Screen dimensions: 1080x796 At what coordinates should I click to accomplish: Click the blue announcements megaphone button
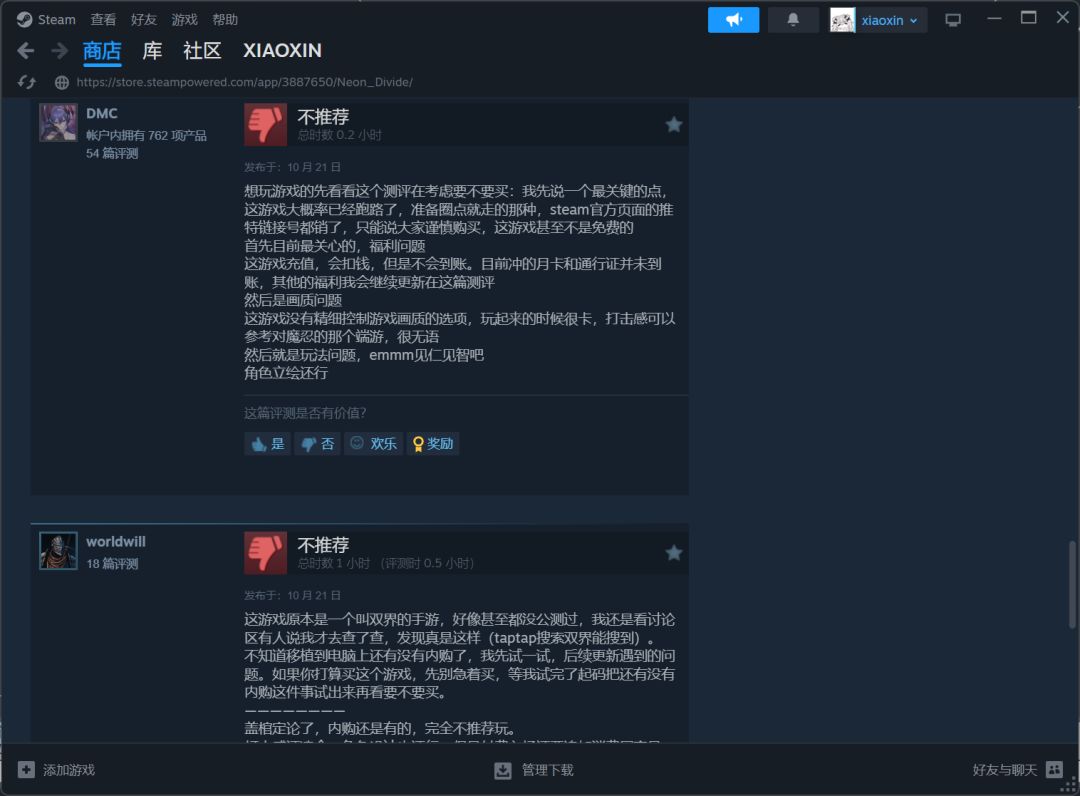click(x=734, y=20)
